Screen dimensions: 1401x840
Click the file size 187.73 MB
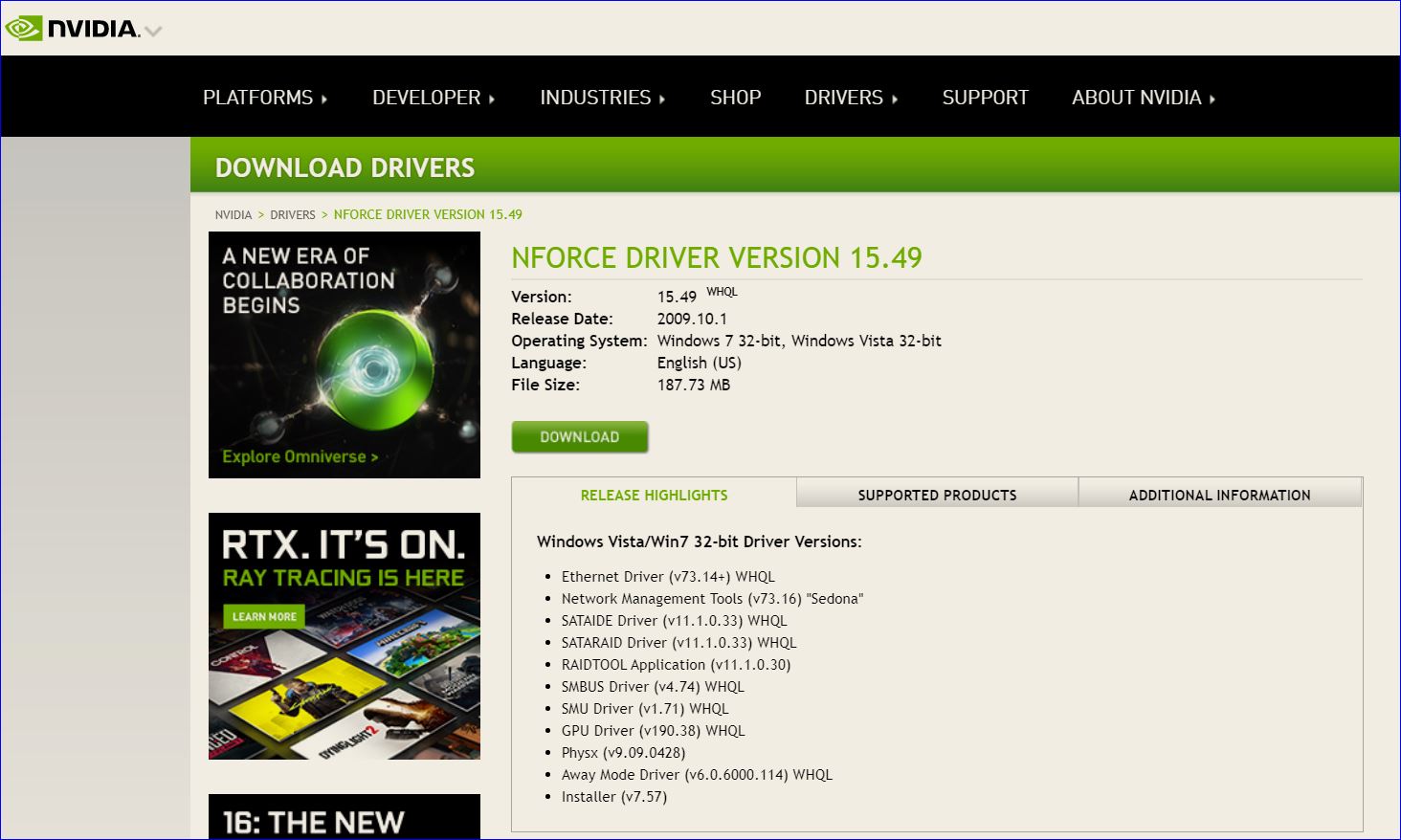(x=694, y=385)
